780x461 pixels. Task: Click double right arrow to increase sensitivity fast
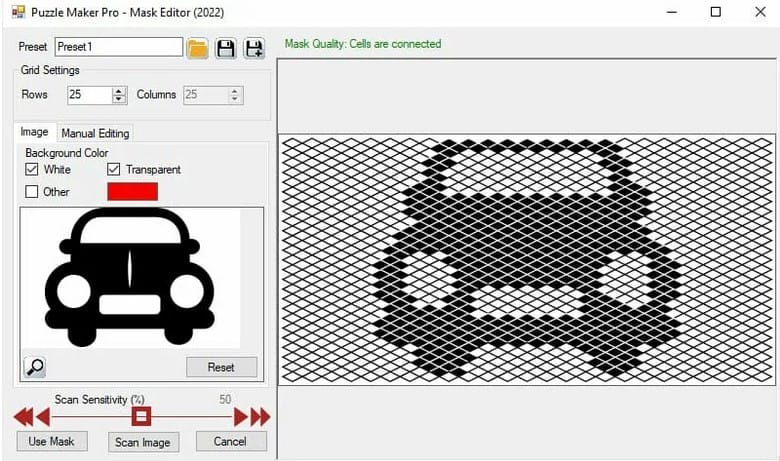(x=261, y=417)
